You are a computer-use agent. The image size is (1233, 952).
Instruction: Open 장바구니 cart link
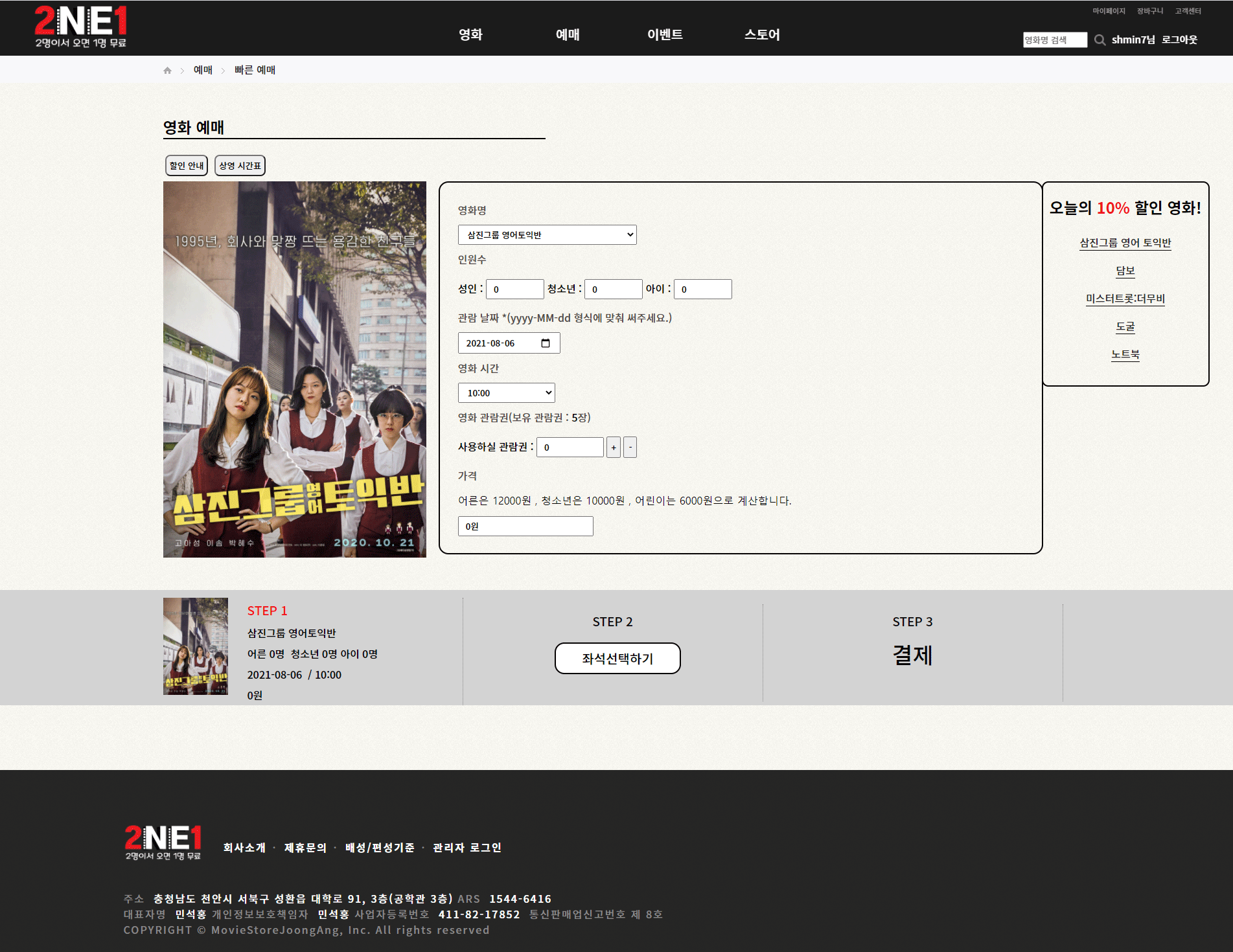tap(1150, 11)
